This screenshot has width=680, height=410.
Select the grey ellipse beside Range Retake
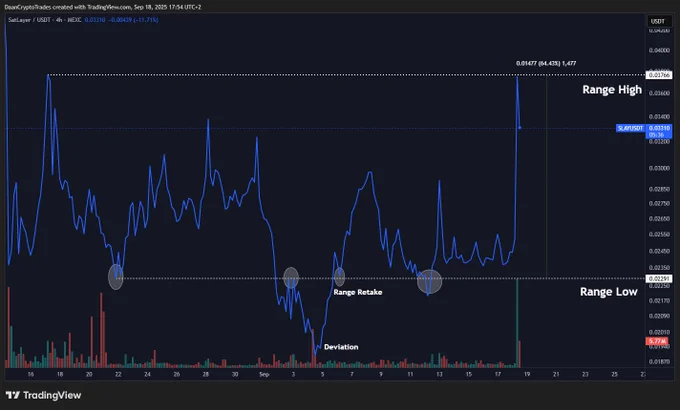point(340,276)
